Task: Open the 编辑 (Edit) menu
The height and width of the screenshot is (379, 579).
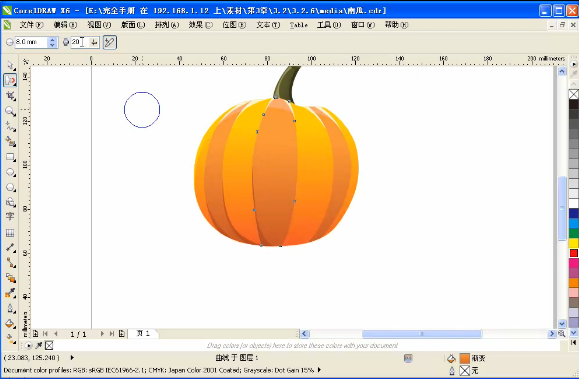Action: coord(65,25)
